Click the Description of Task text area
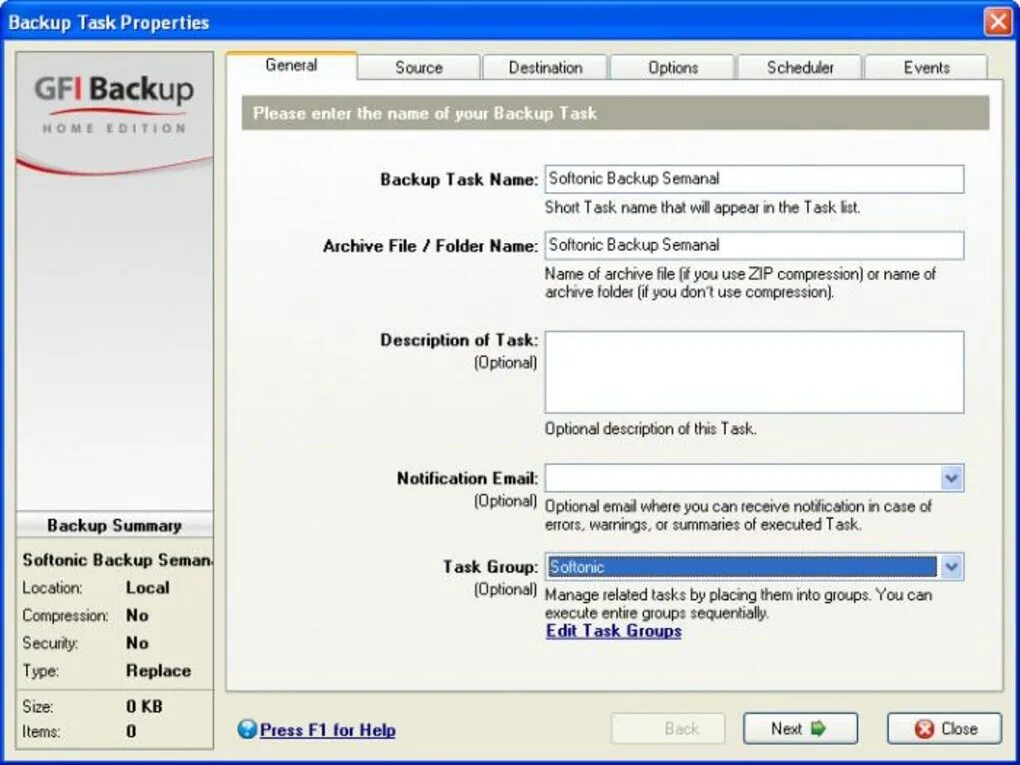Image resolution: width=1020 pixels, height=765 pixels. point(754,372)
